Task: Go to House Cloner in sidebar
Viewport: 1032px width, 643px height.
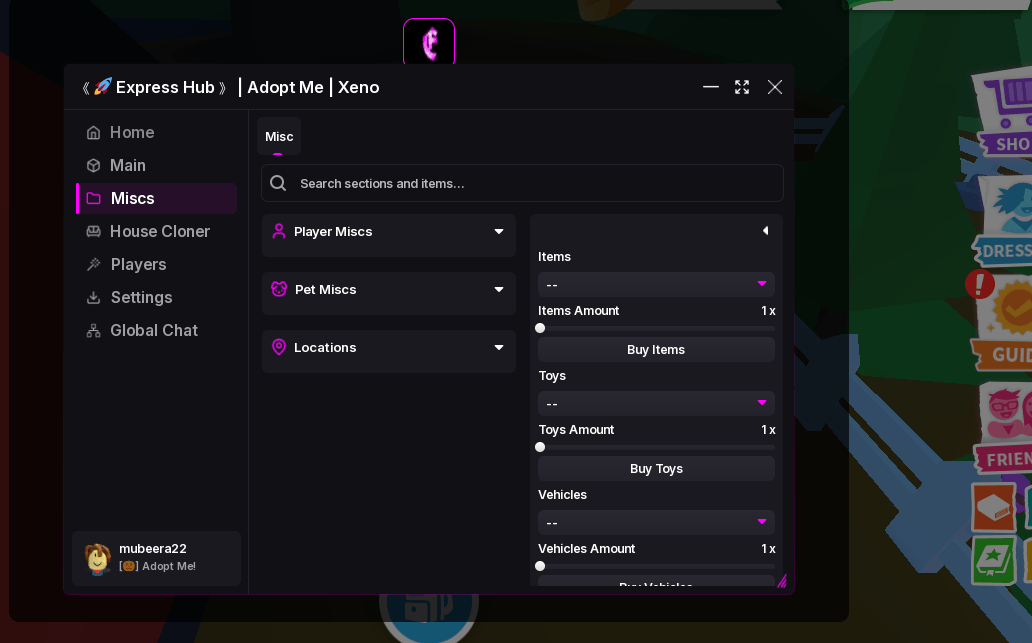Action: coord(157,232)
